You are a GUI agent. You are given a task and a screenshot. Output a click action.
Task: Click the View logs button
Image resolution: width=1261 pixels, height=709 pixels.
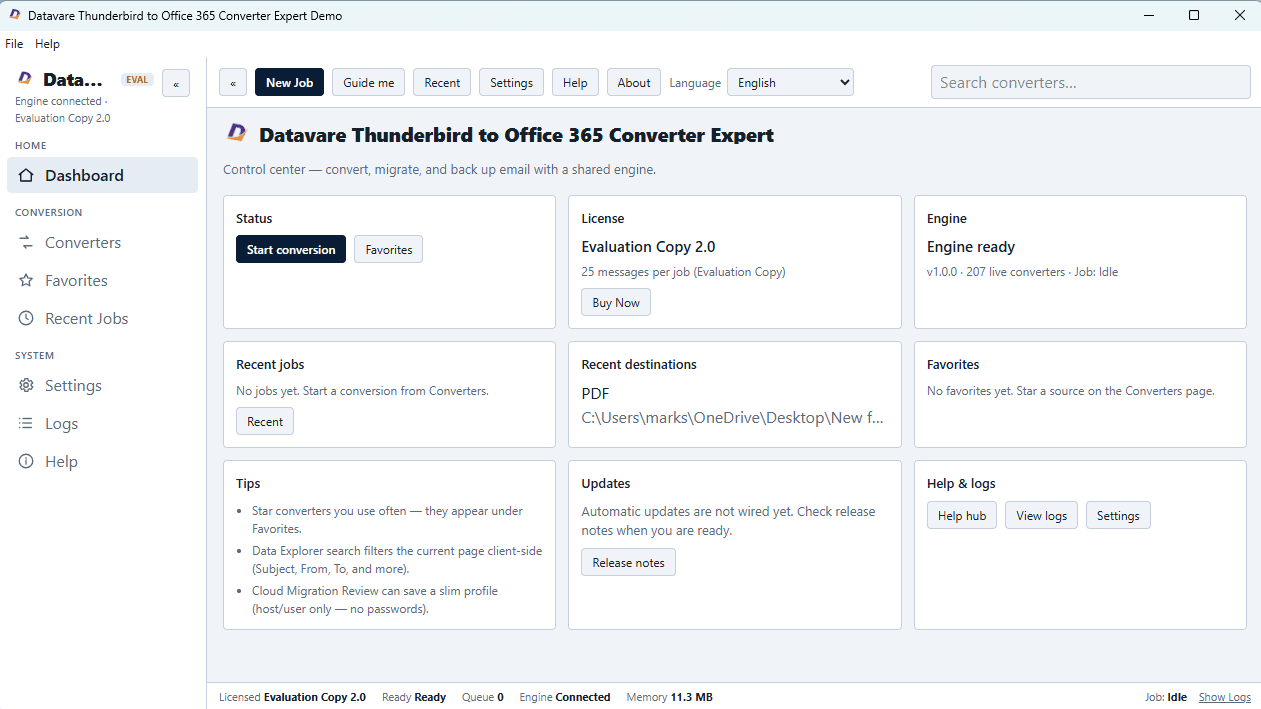point(1042,515)
